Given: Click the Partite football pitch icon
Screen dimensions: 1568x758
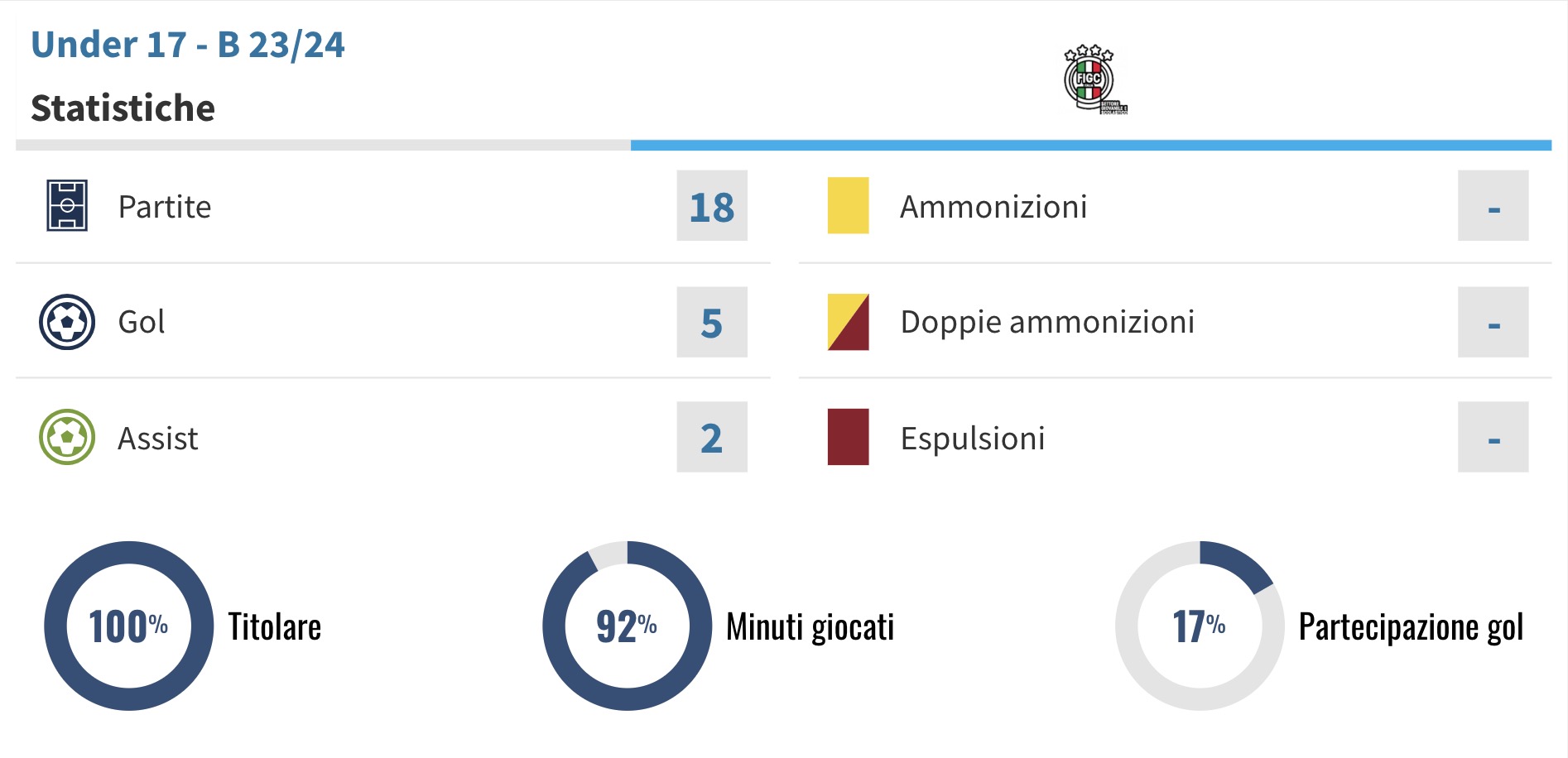Looking at the screenshot, I should (67, 205).
